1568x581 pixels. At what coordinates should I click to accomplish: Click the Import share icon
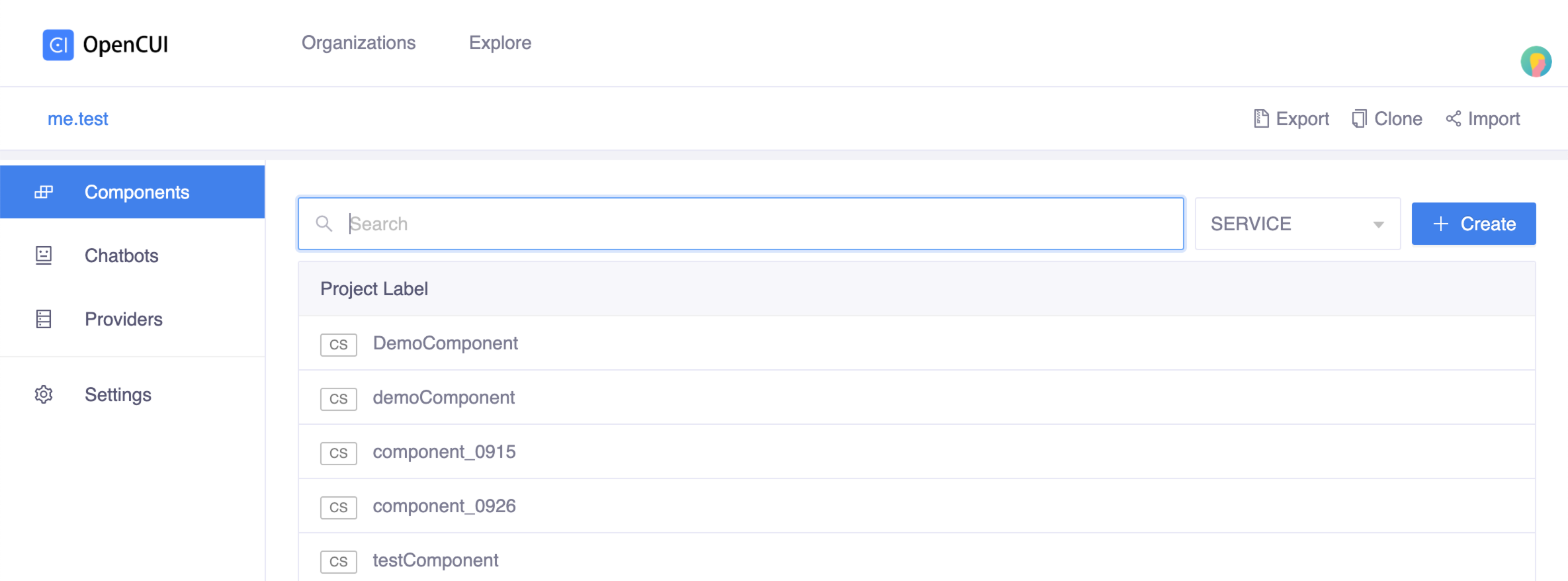1453,118
